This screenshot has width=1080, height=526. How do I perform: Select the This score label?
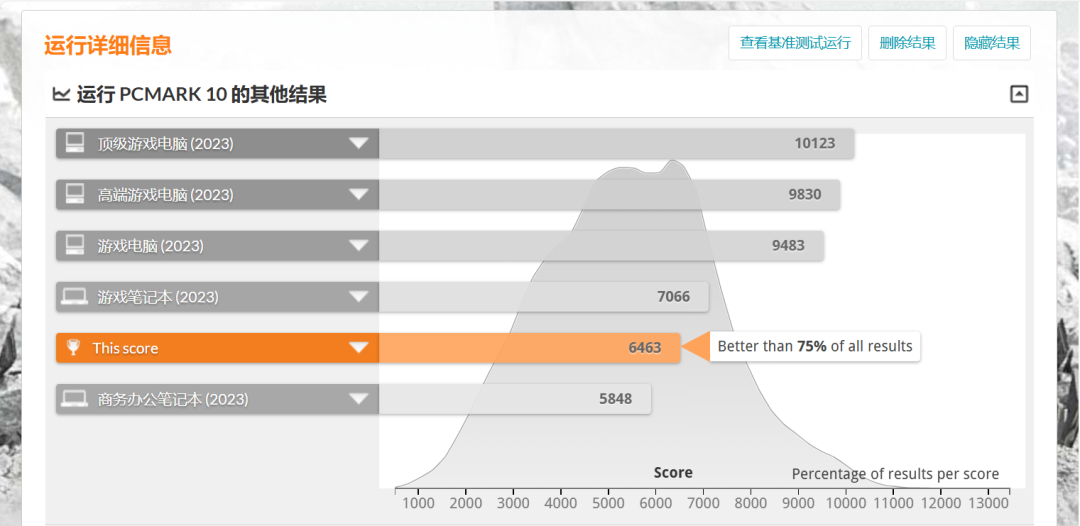[125, 348]
